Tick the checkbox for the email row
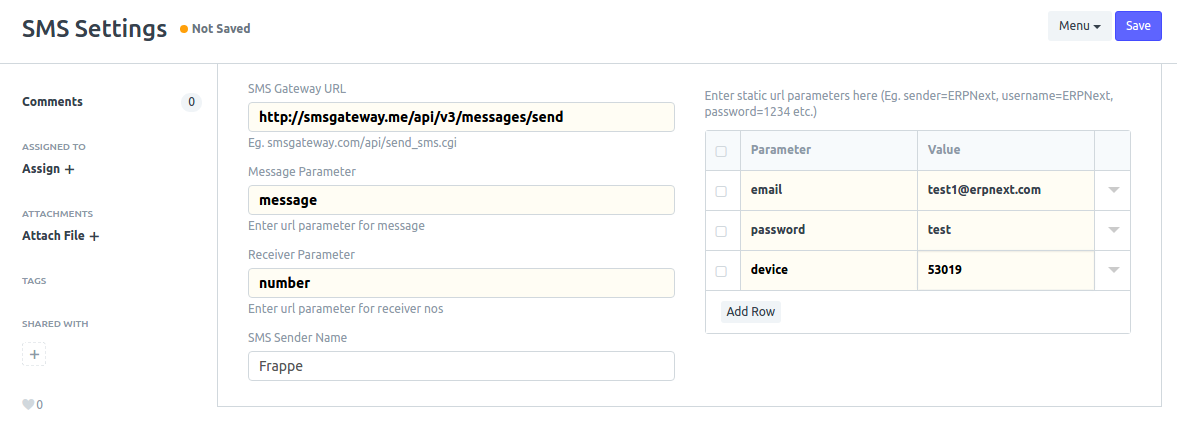 721,190
